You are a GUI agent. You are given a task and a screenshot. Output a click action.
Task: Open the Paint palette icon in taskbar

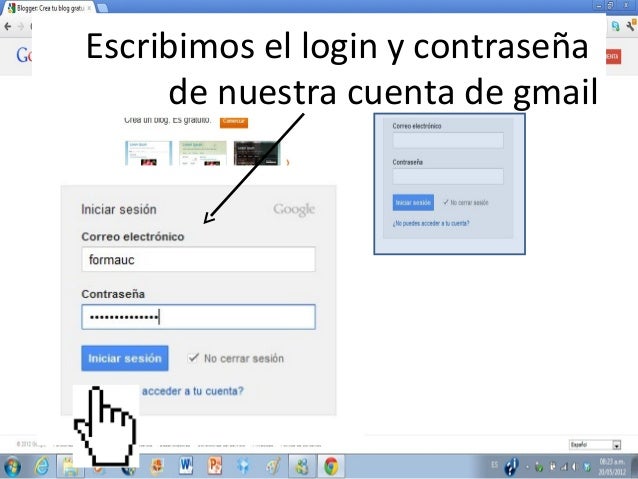point(273,466)
